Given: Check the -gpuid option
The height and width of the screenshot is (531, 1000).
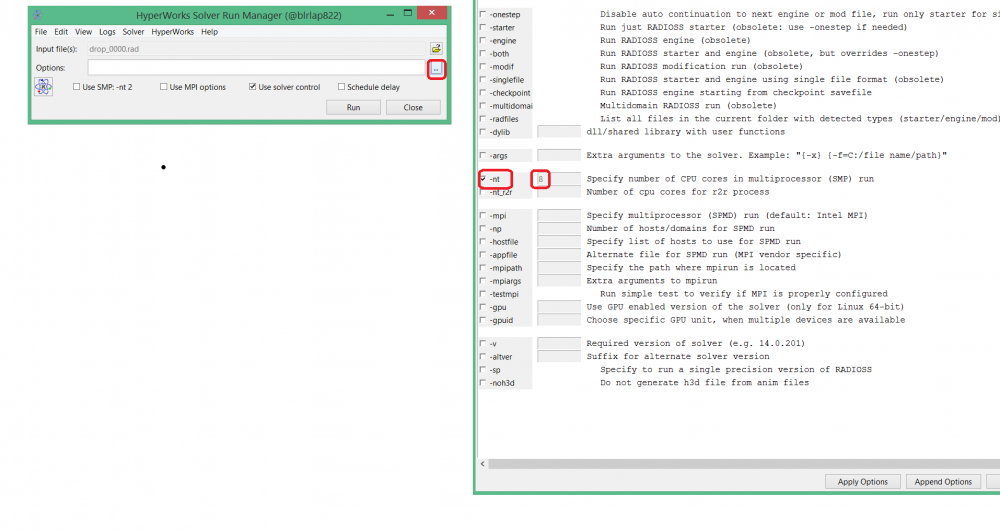Looking at the screenshot, I should pyautogui.click(x=483, y=320).
